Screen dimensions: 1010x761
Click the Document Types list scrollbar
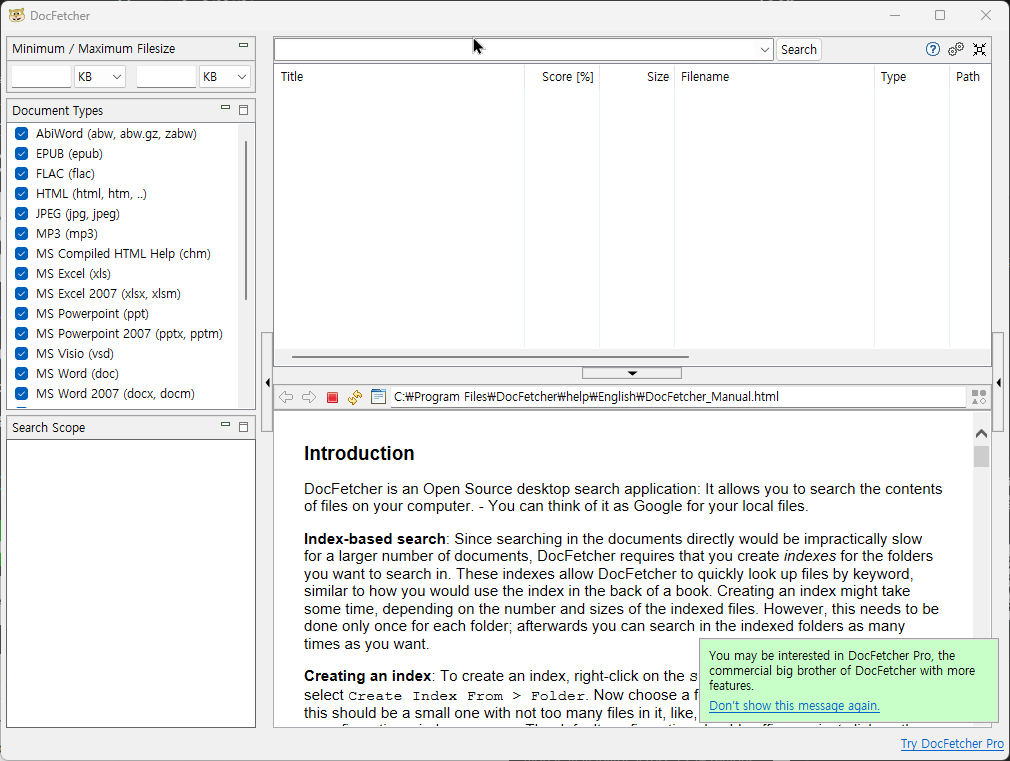(x=246, y=220)
